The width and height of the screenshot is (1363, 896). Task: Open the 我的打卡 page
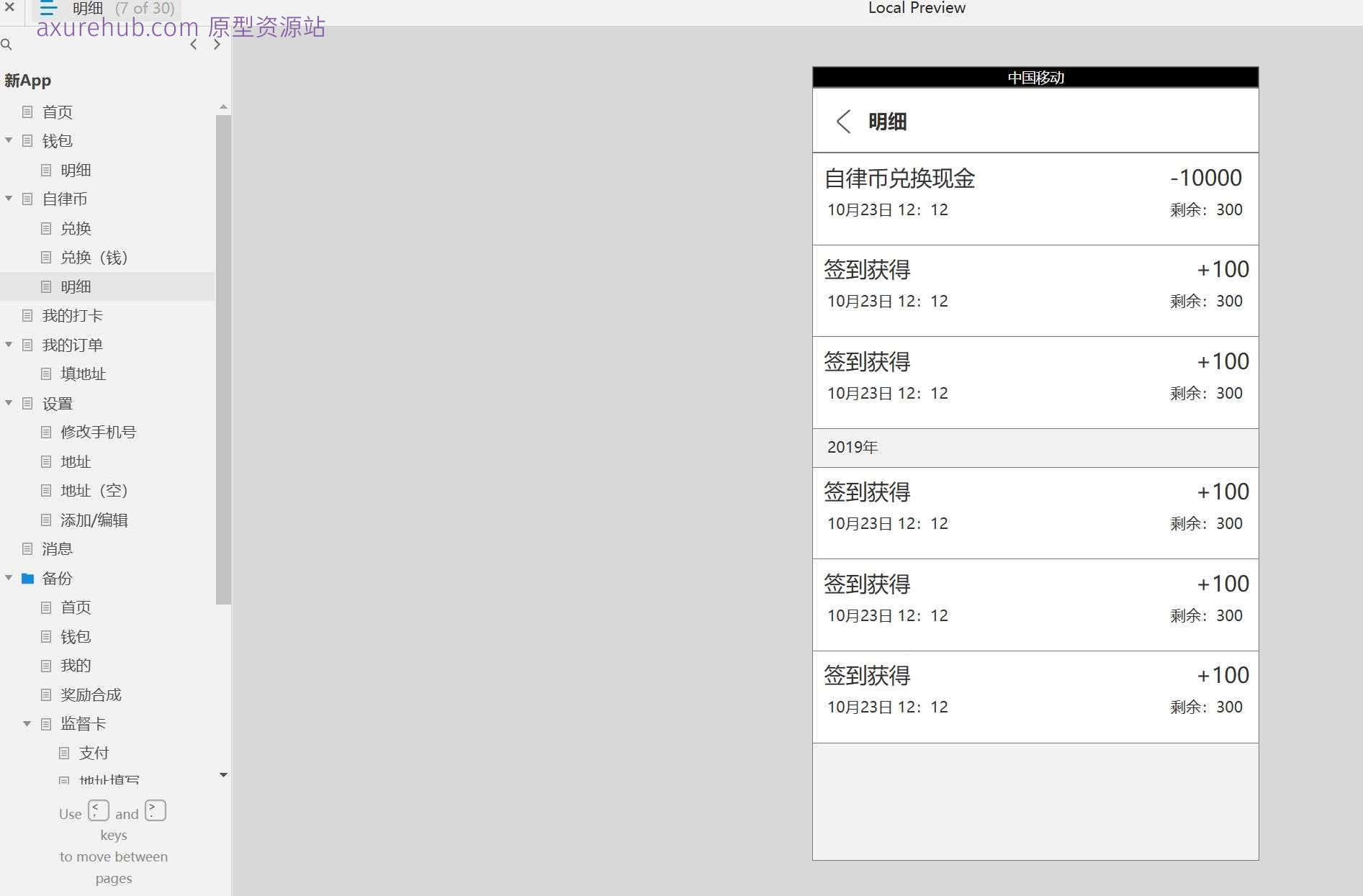[x=72, y=315]
